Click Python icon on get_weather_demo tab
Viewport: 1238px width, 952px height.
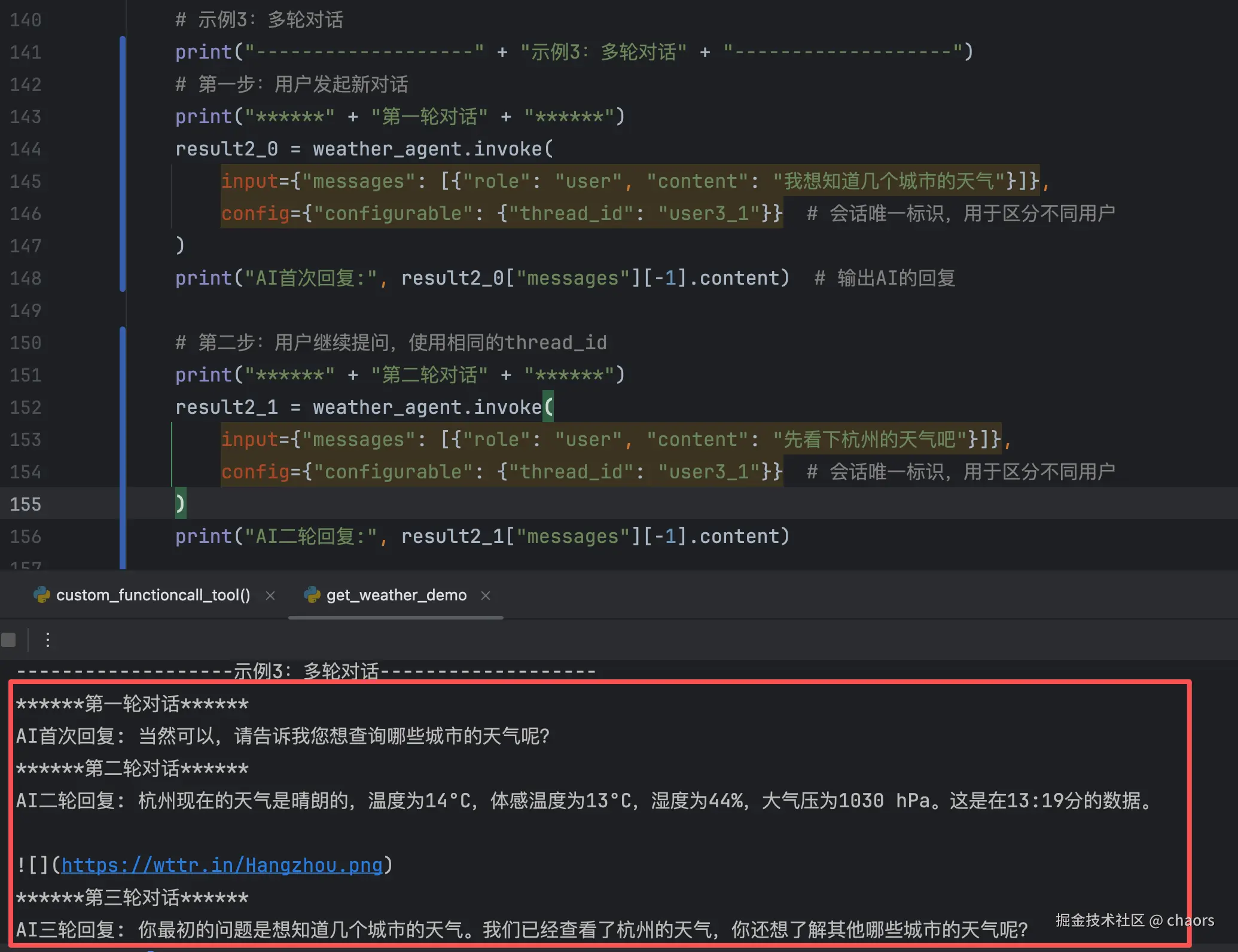click(312, 594)
